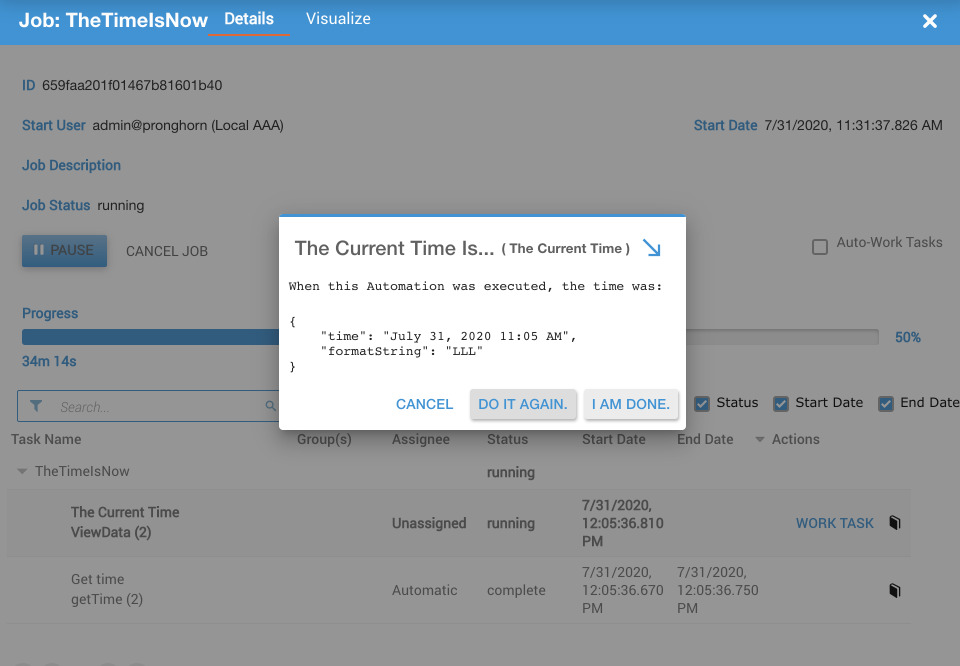Click the Job Status running value
This screenshot has width=960, height=666.
tap(121, 206)
